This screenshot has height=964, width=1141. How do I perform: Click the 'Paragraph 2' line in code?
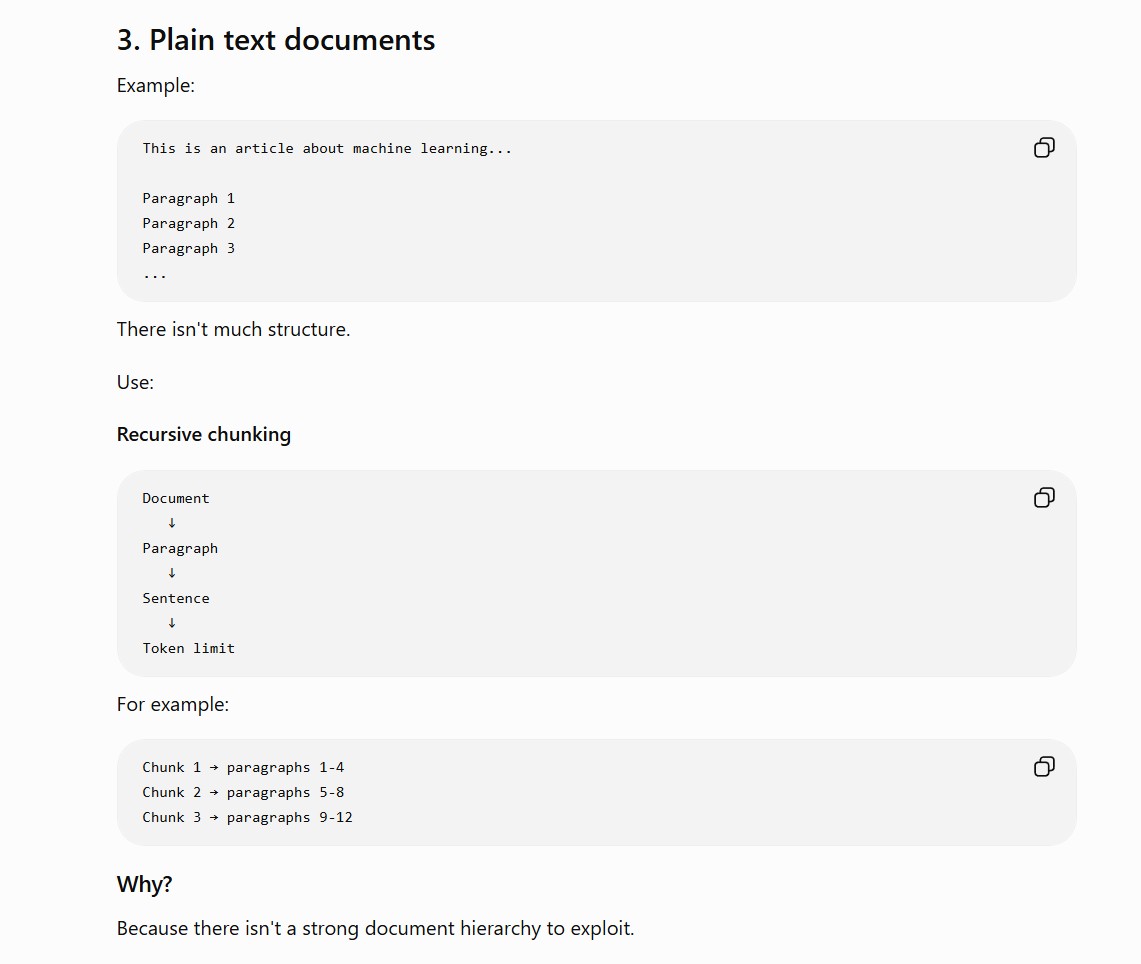click(188, 223)
